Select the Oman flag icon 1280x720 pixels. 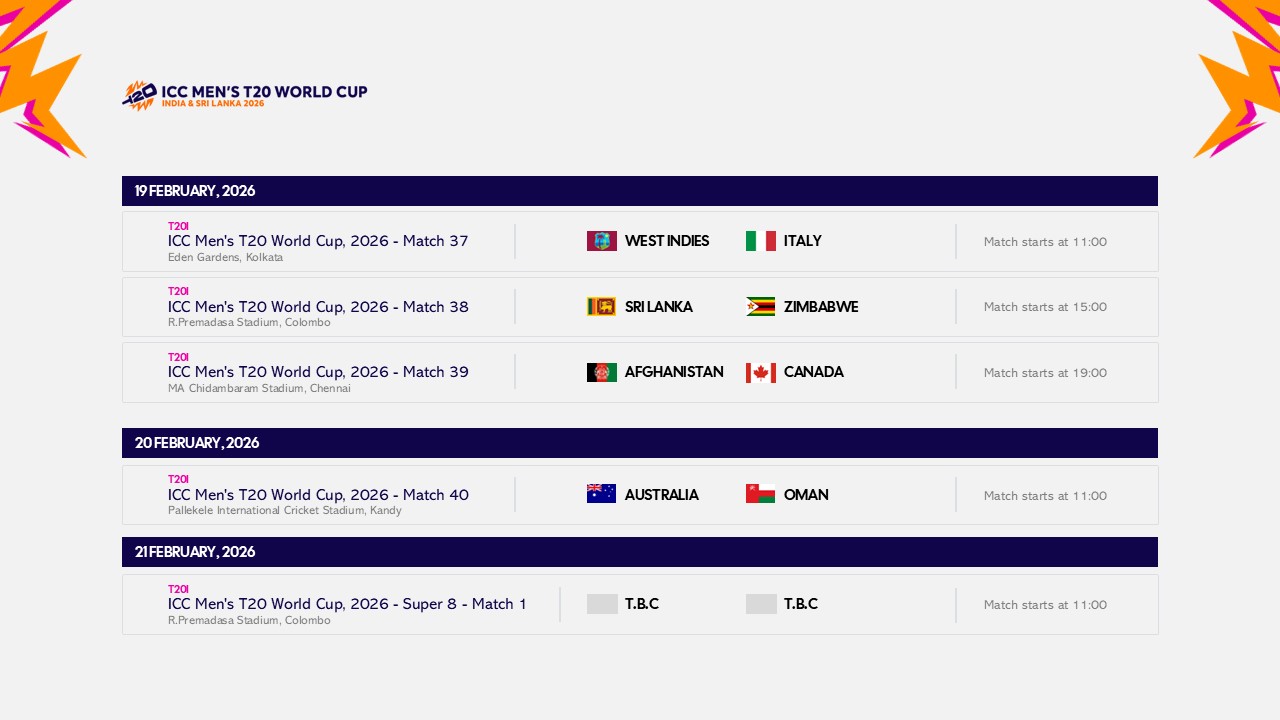point(760,493)
